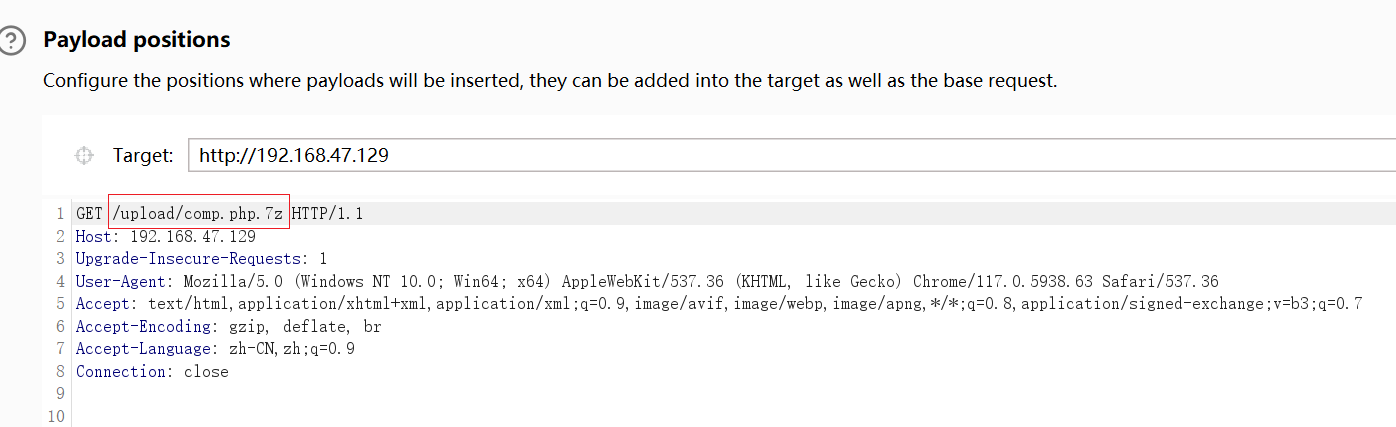Click line number 10 in the gutter

click(54, 416)
